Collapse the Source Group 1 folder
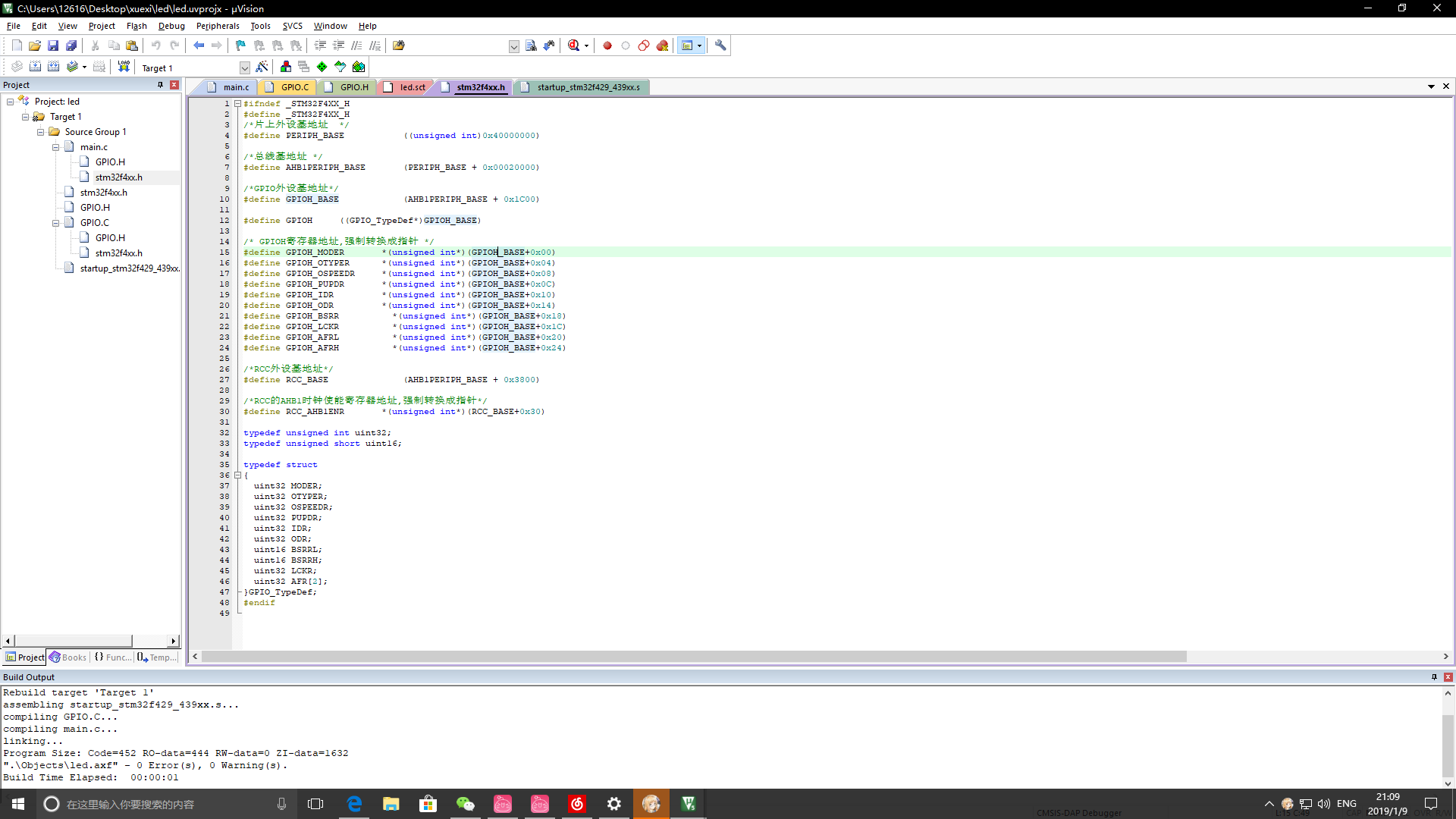1456x819 pixels. [x=41, y=132]
